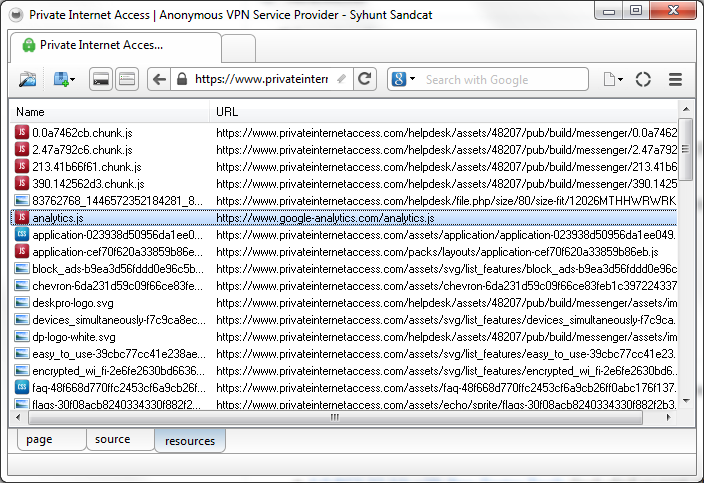Click the left arrow of horizontal scrollbar
The height and width of the screenshot is (483, 704).
(18, 418)
